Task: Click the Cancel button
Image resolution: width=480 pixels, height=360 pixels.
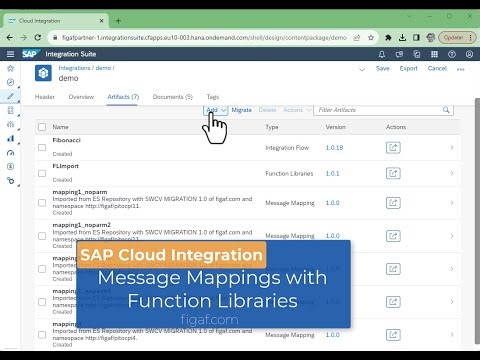Action: (x=437, y=68)
